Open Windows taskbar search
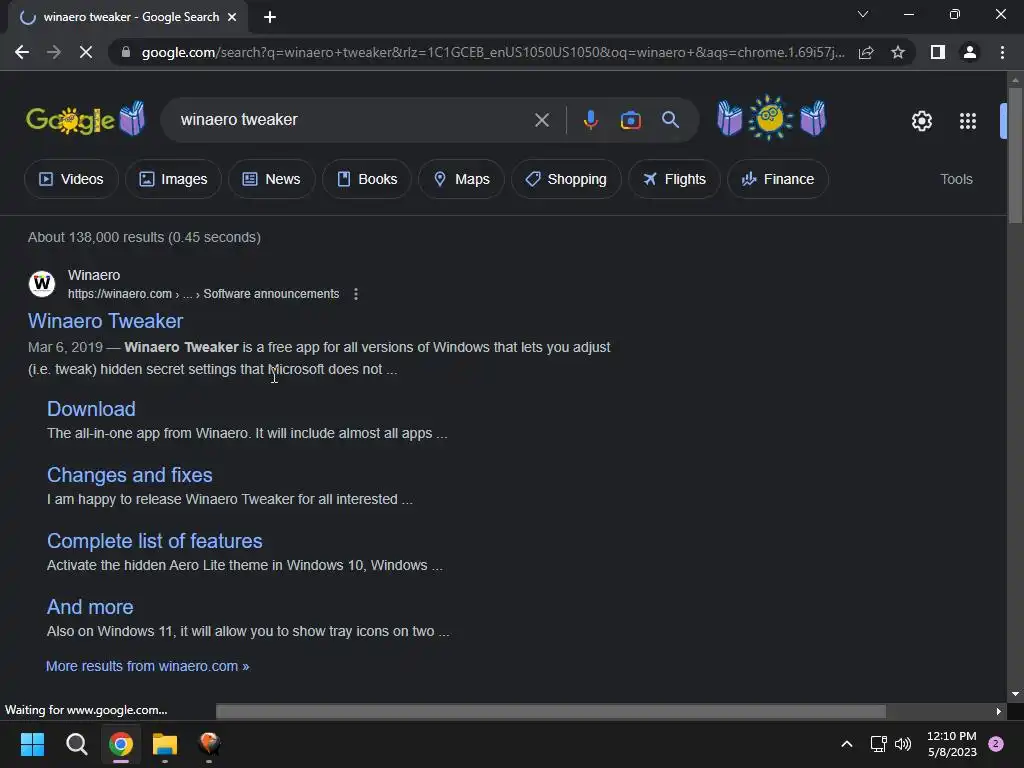Screen dimensions: 1024x768 pos(76,744)
